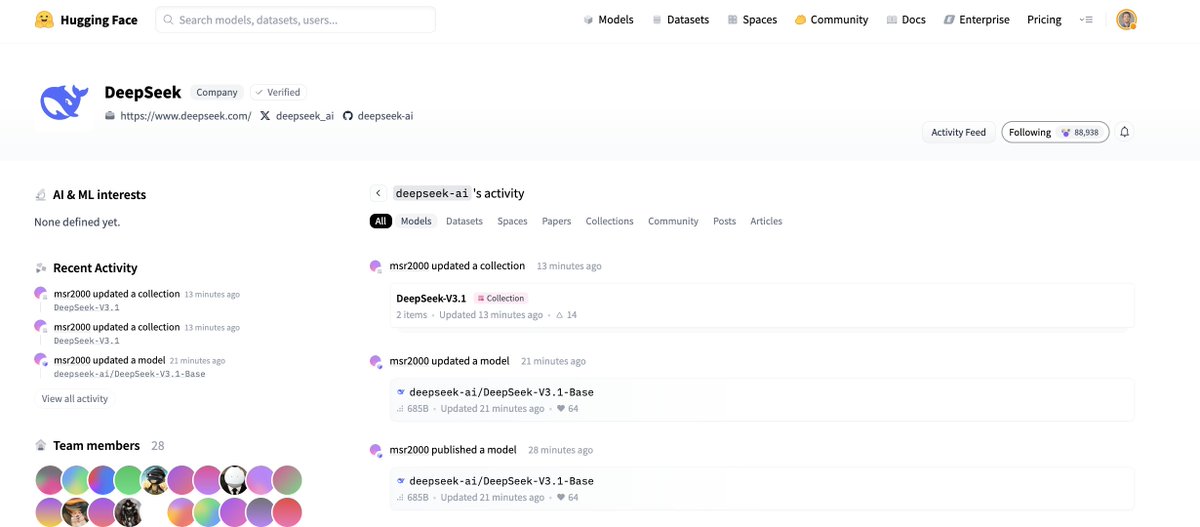Upvote the DeepSeek-V3.1 collection

pos(566,315)
